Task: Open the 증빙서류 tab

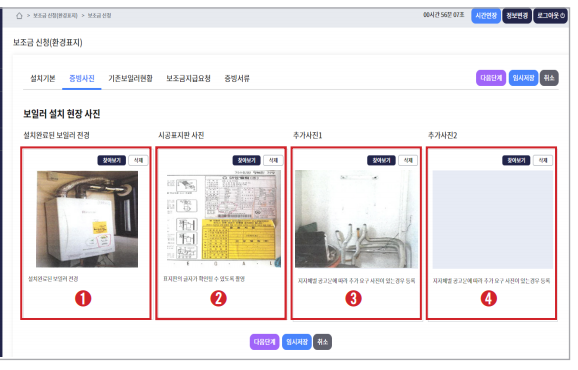Action: (237, 78)
